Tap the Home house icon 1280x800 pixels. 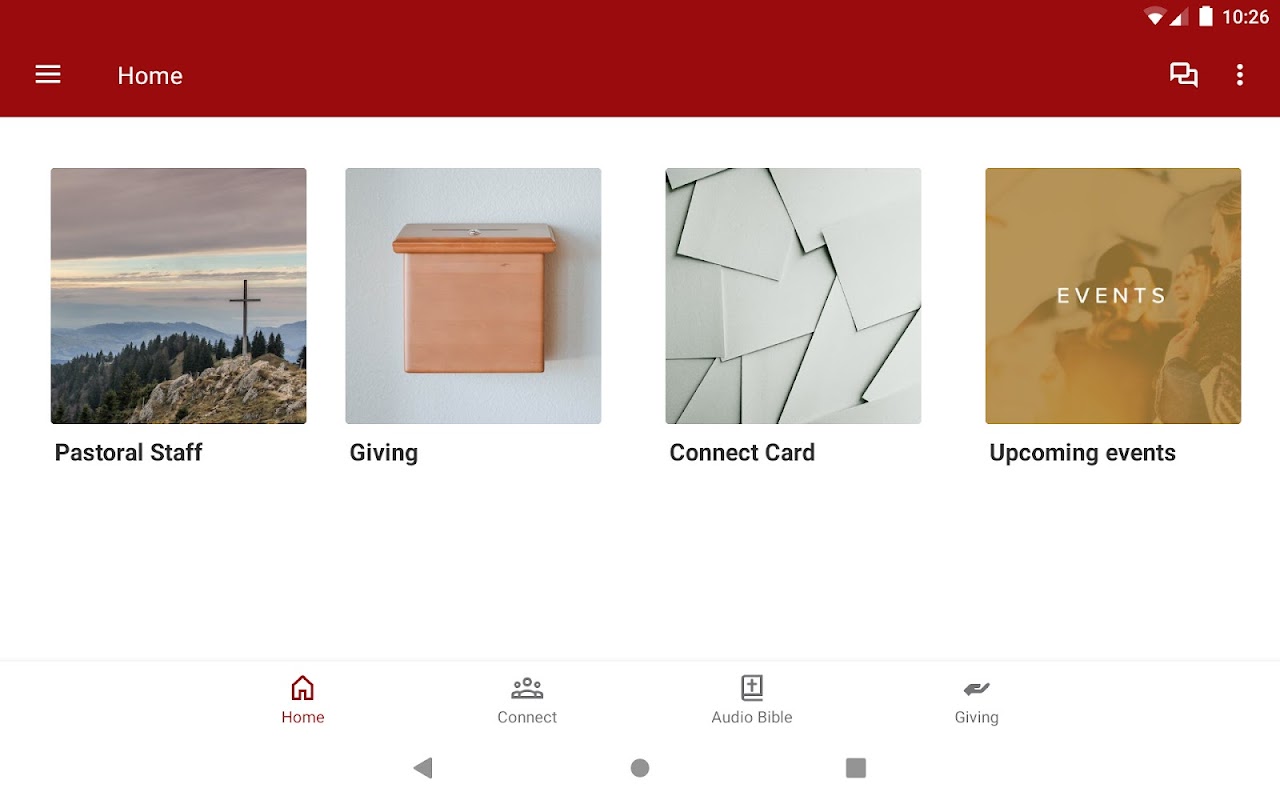[x=302, y=688]
